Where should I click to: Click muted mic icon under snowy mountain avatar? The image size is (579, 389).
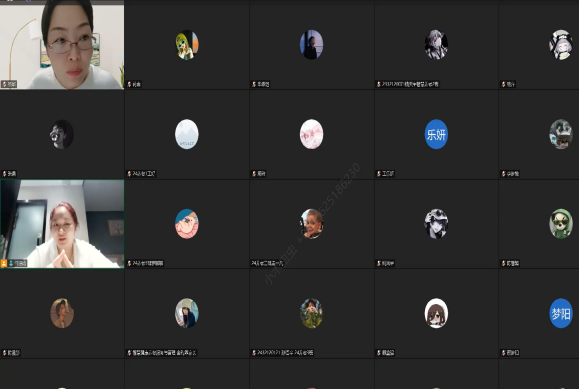point(129,174)
